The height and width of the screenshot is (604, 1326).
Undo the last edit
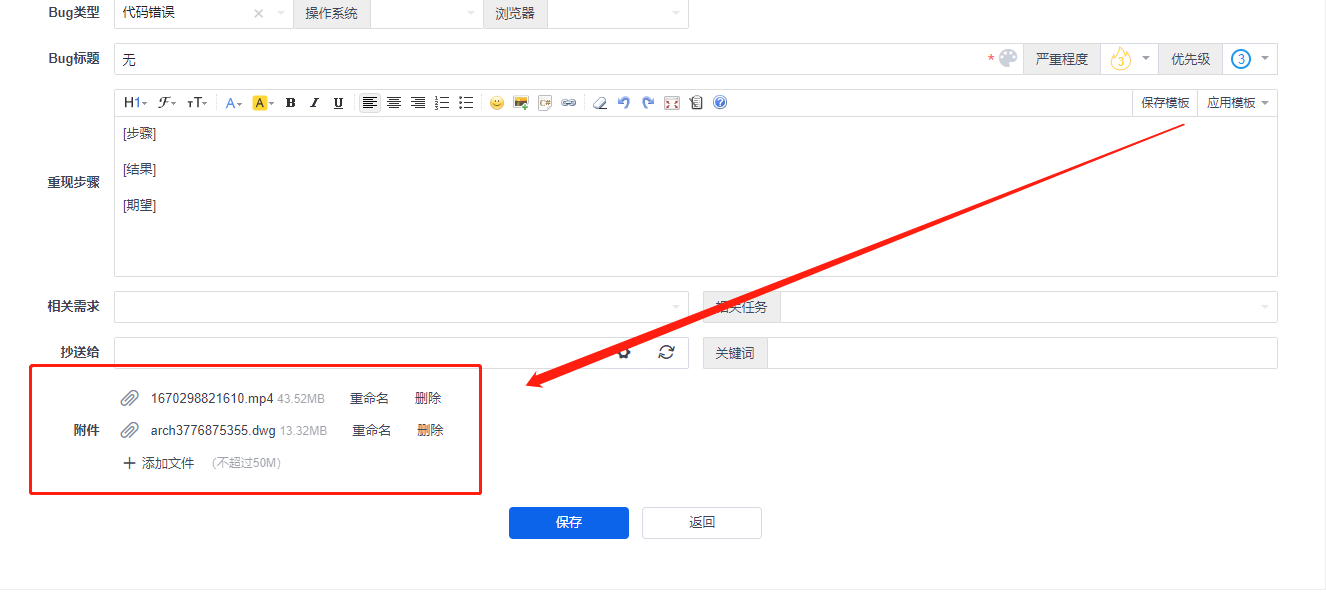click(624, 103)
